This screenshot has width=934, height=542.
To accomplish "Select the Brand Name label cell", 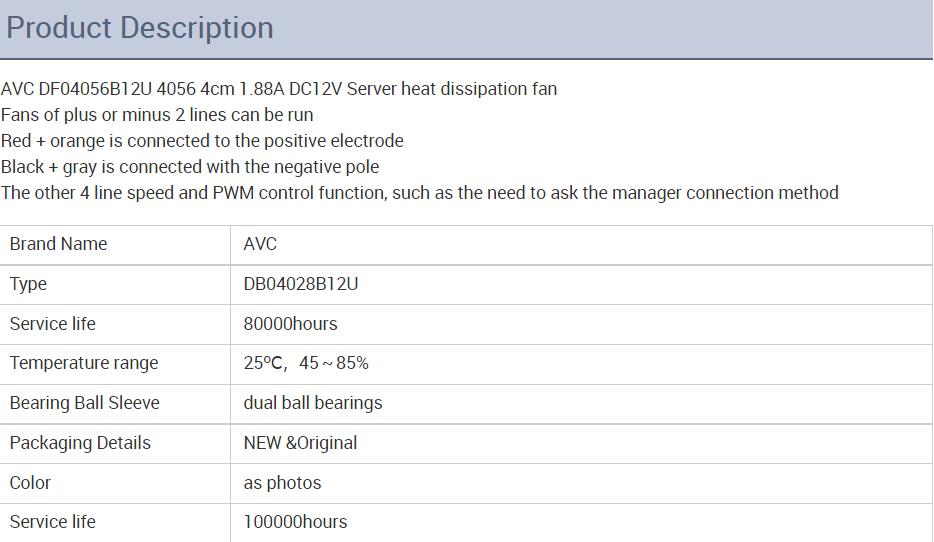I will 115,244.
